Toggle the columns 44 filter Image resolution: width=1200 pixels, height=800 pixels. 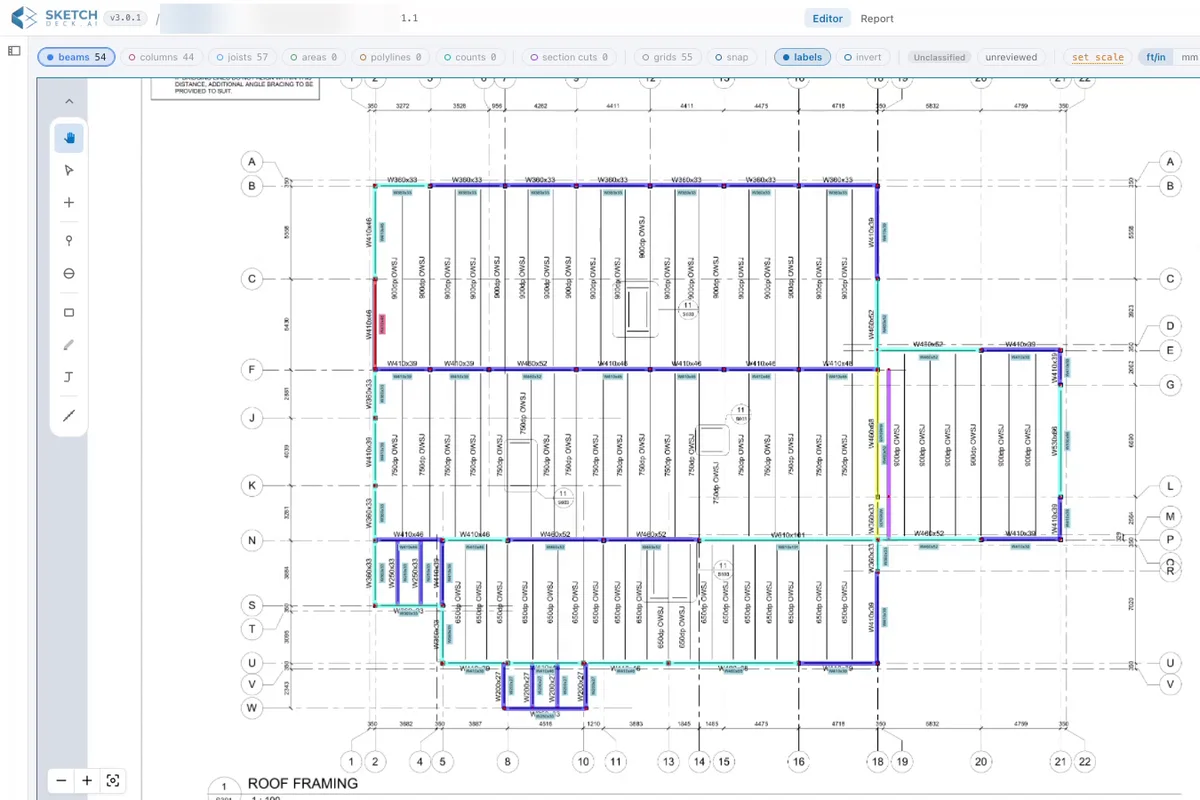(162, 57)
